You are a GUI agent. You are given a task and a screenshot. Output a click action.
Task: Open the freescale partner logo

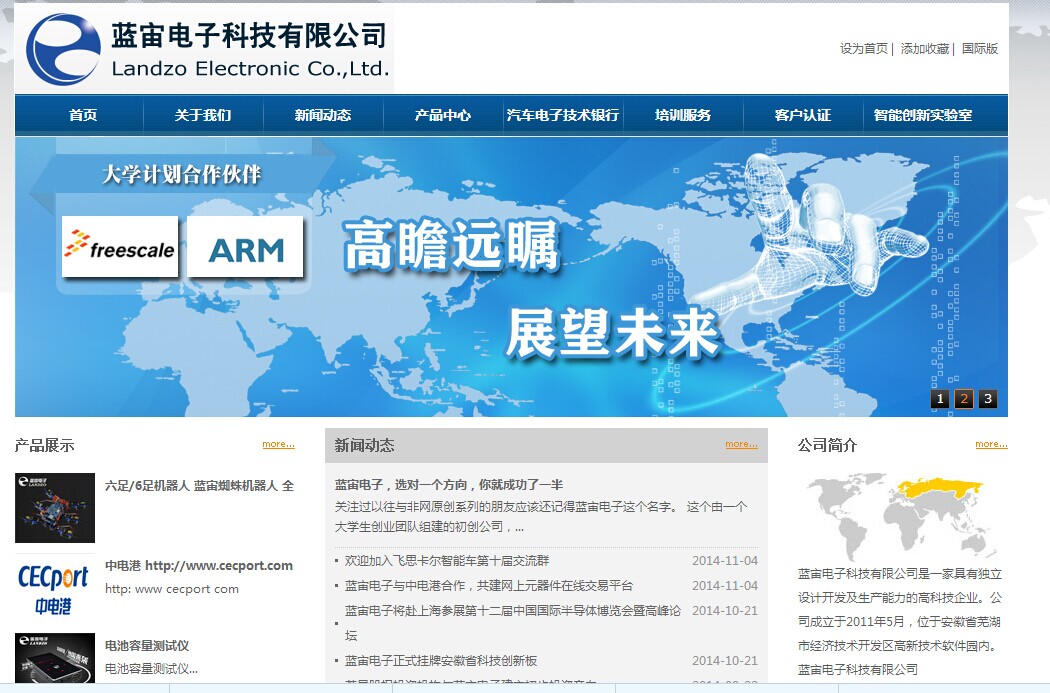click(x=120, y=246)
